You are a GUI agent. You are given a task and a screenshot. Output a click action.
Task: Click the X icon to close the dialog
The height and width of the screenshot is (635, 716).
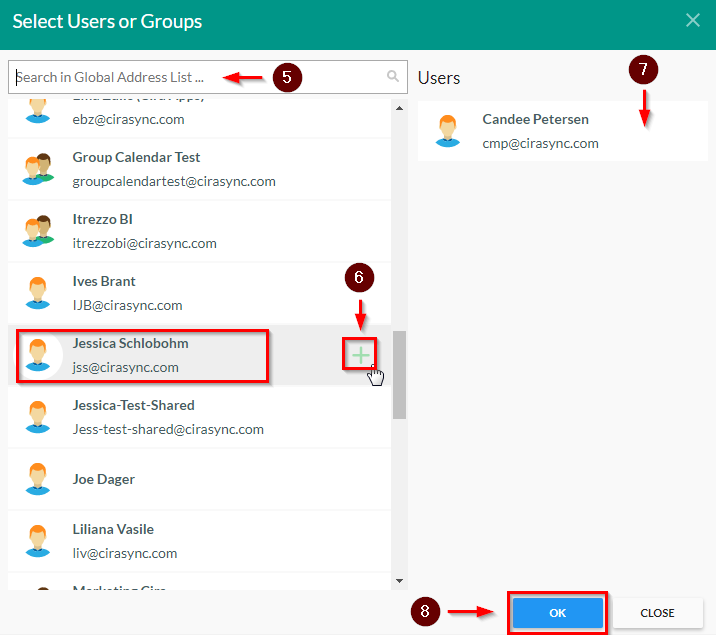click(x=692, y=19)
